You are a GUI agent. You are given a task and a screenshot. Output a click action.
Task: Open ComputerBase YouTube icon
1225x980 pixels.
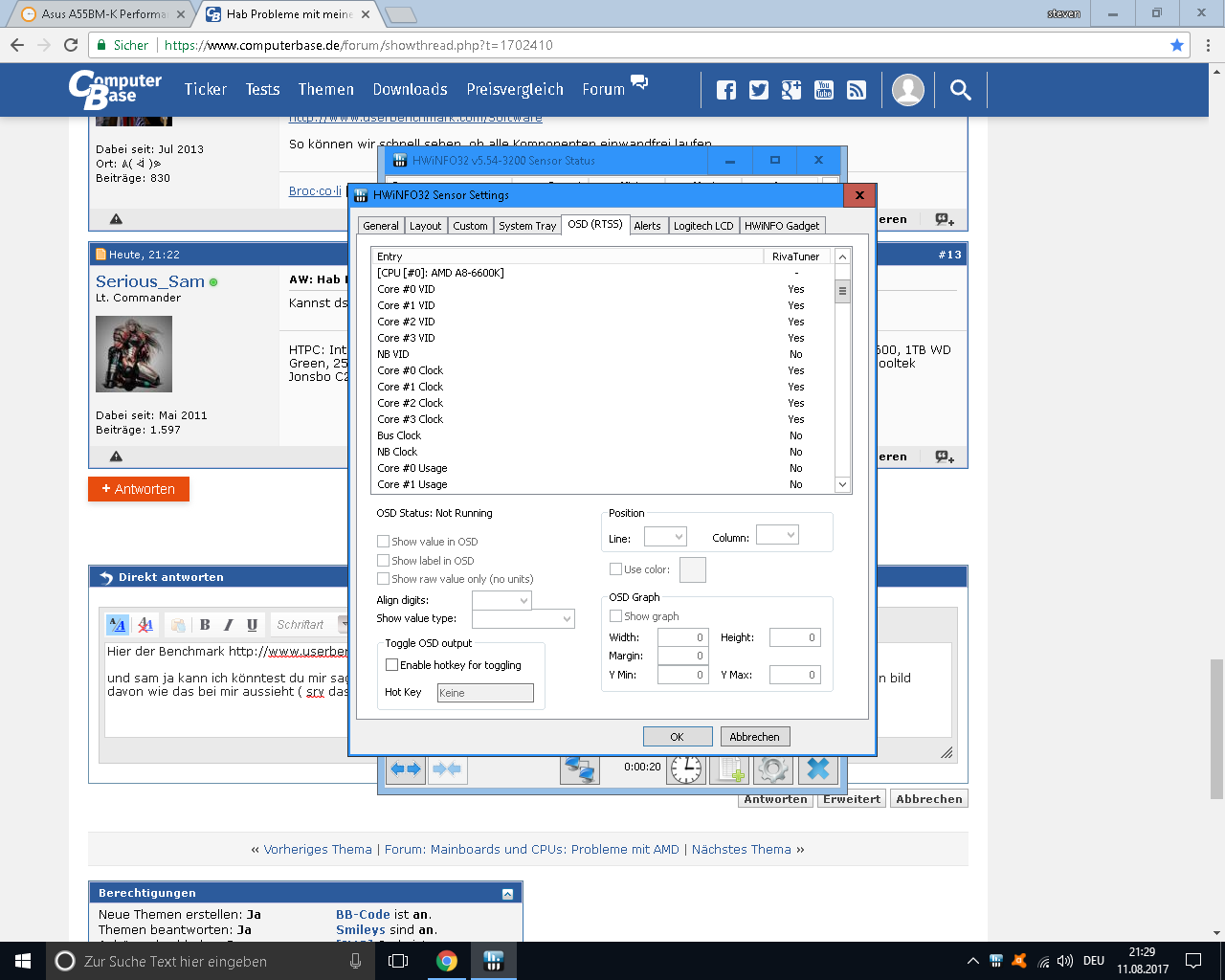coord(824,90)
